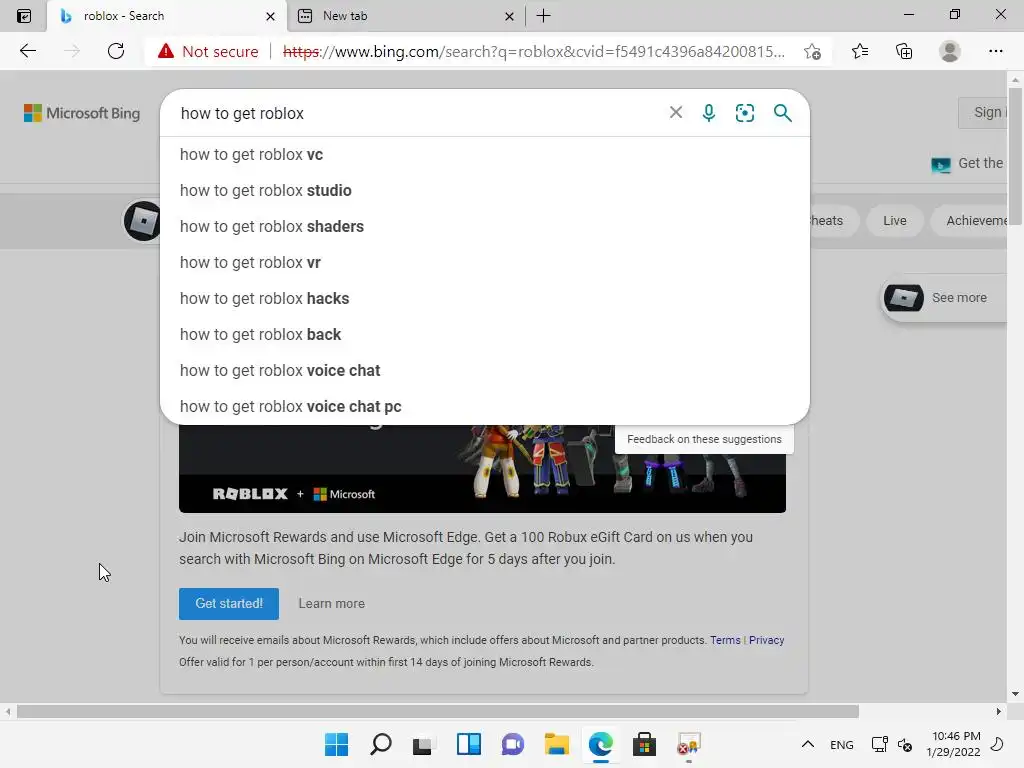Open Task View on the taskbar
The image size is (1024, 768).
[423, 744]
